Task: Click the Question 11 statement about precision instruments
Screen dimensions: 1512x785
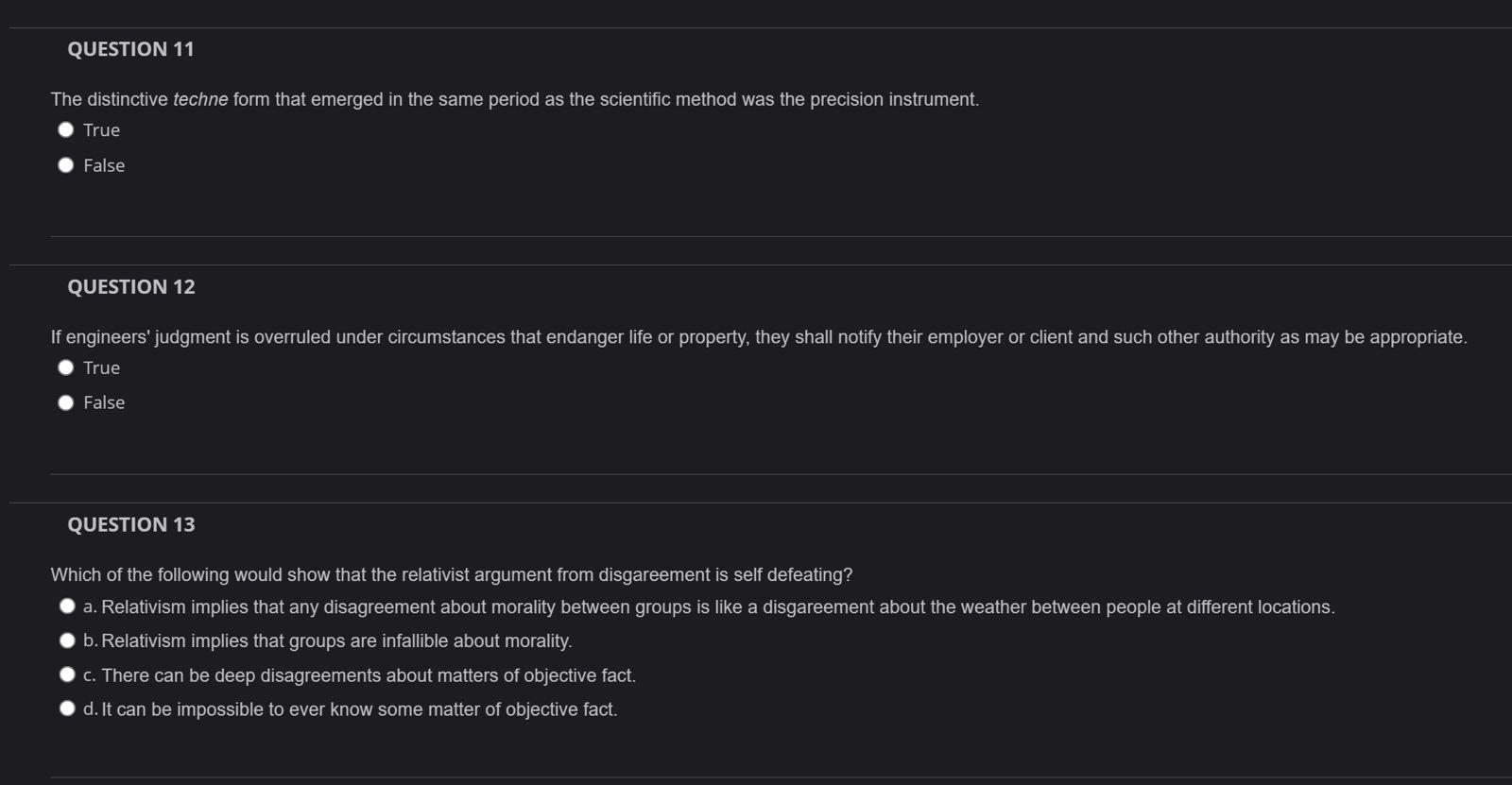Action: [515, 98]
